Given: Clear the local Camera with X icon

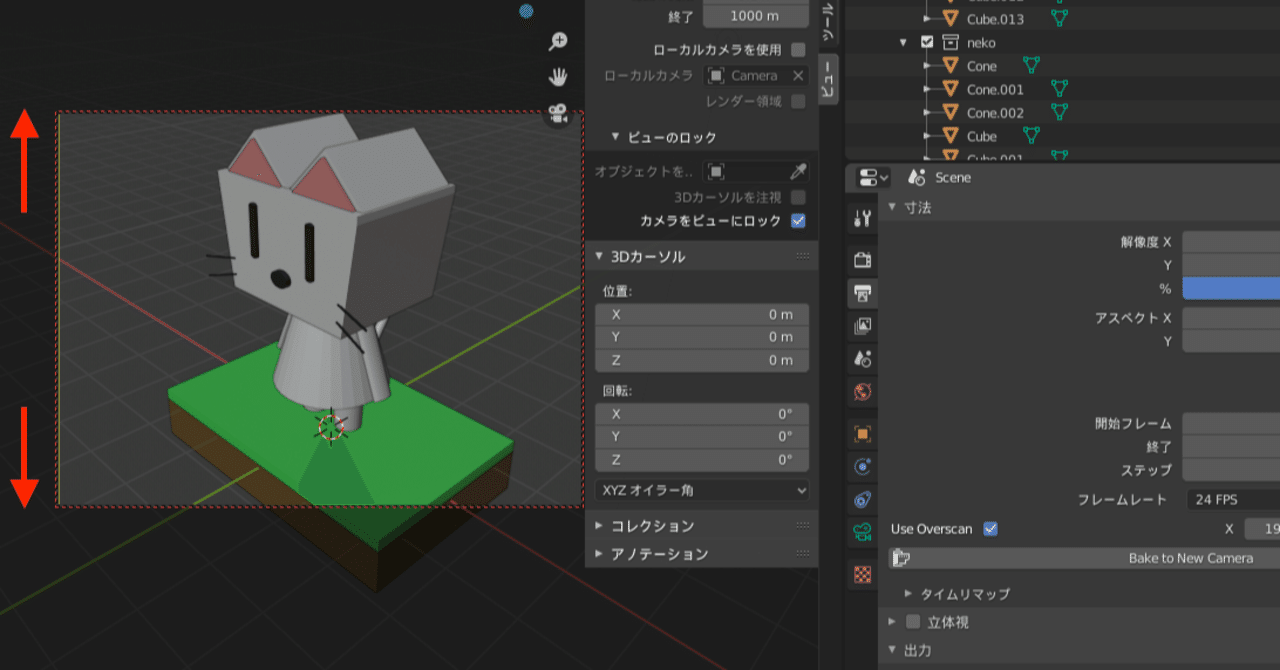Looking at the screenshot, I should 798,76.
